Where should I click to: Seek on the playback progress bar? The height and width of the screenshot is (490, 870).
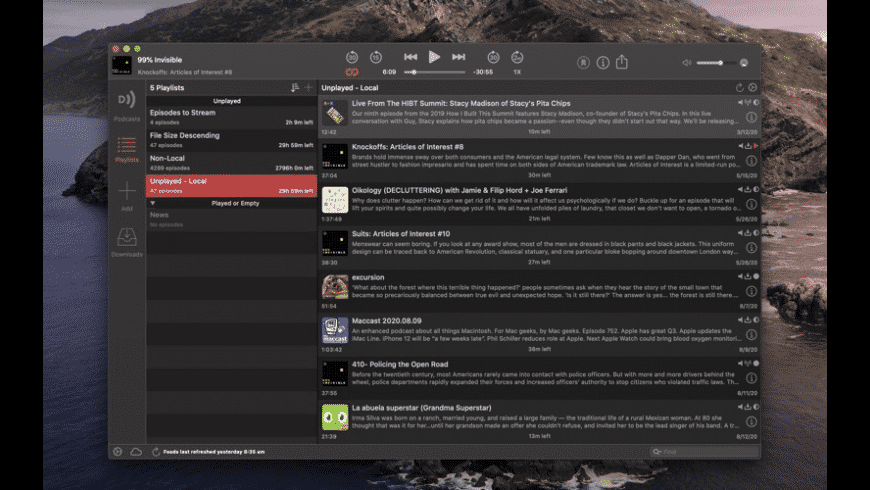tap(434, 72)
